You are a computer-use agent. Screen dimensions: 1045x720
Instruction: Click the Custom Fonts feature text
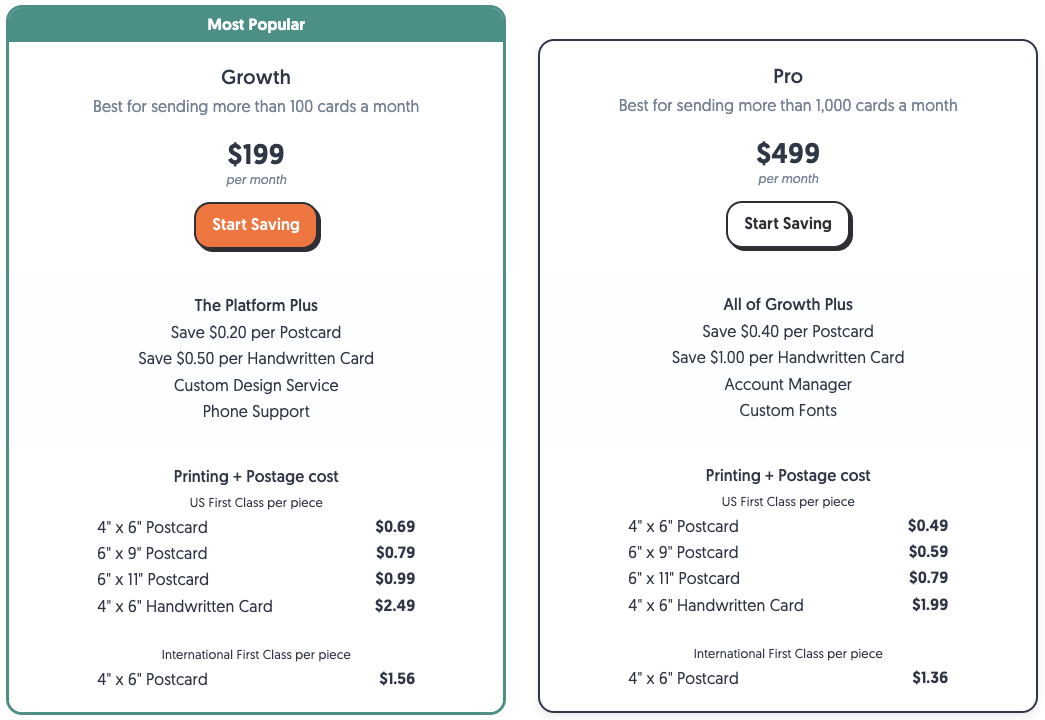(788, 410)
